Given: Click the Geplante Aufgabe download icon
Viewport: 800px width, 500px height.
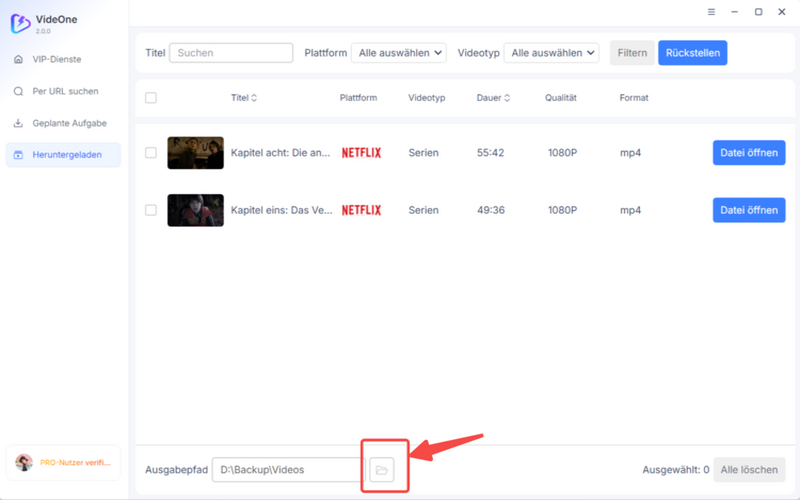Looking at the screenshot, I should [x=18, y=123].
